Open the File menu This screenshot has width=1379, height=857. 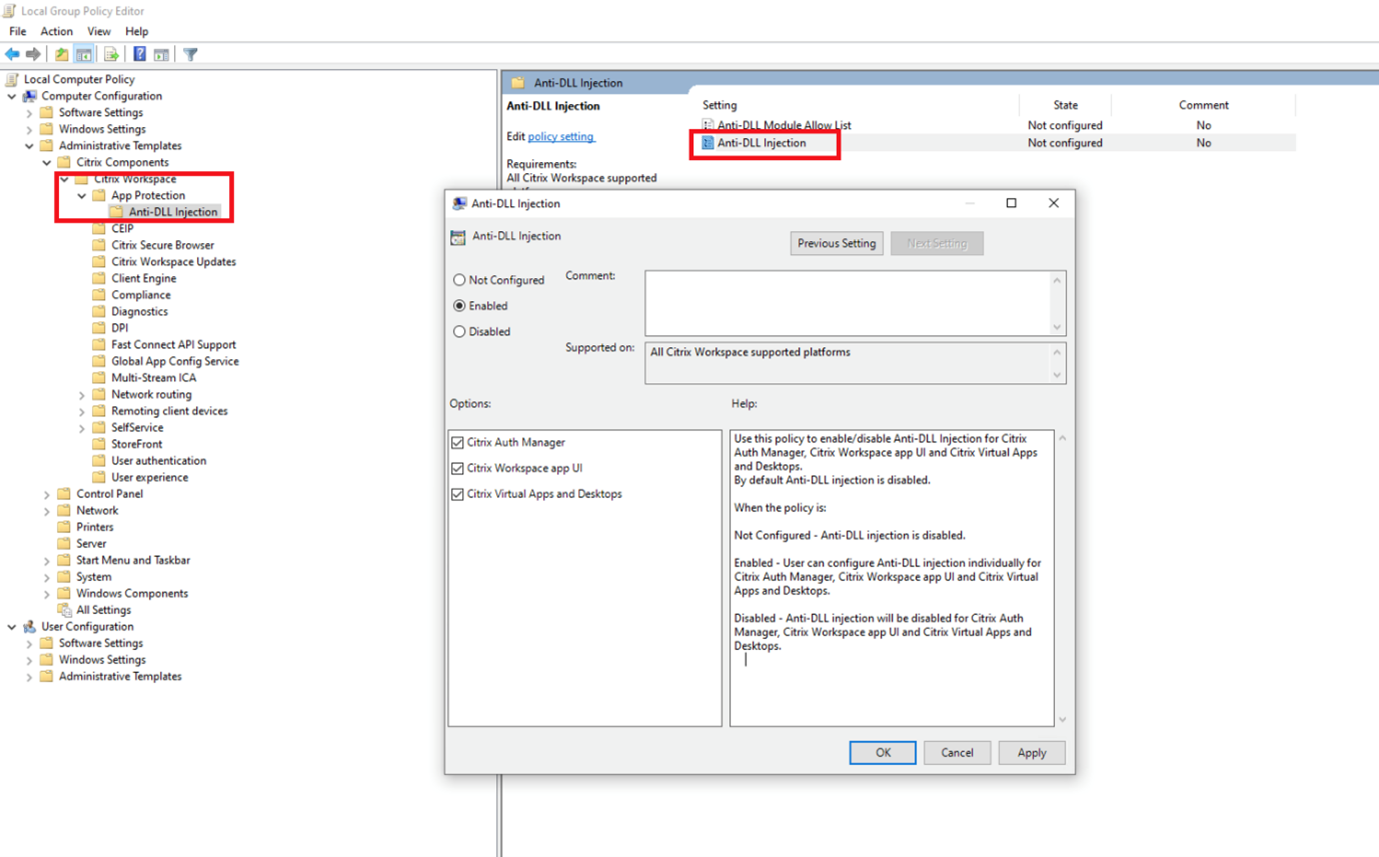(18, 31)
